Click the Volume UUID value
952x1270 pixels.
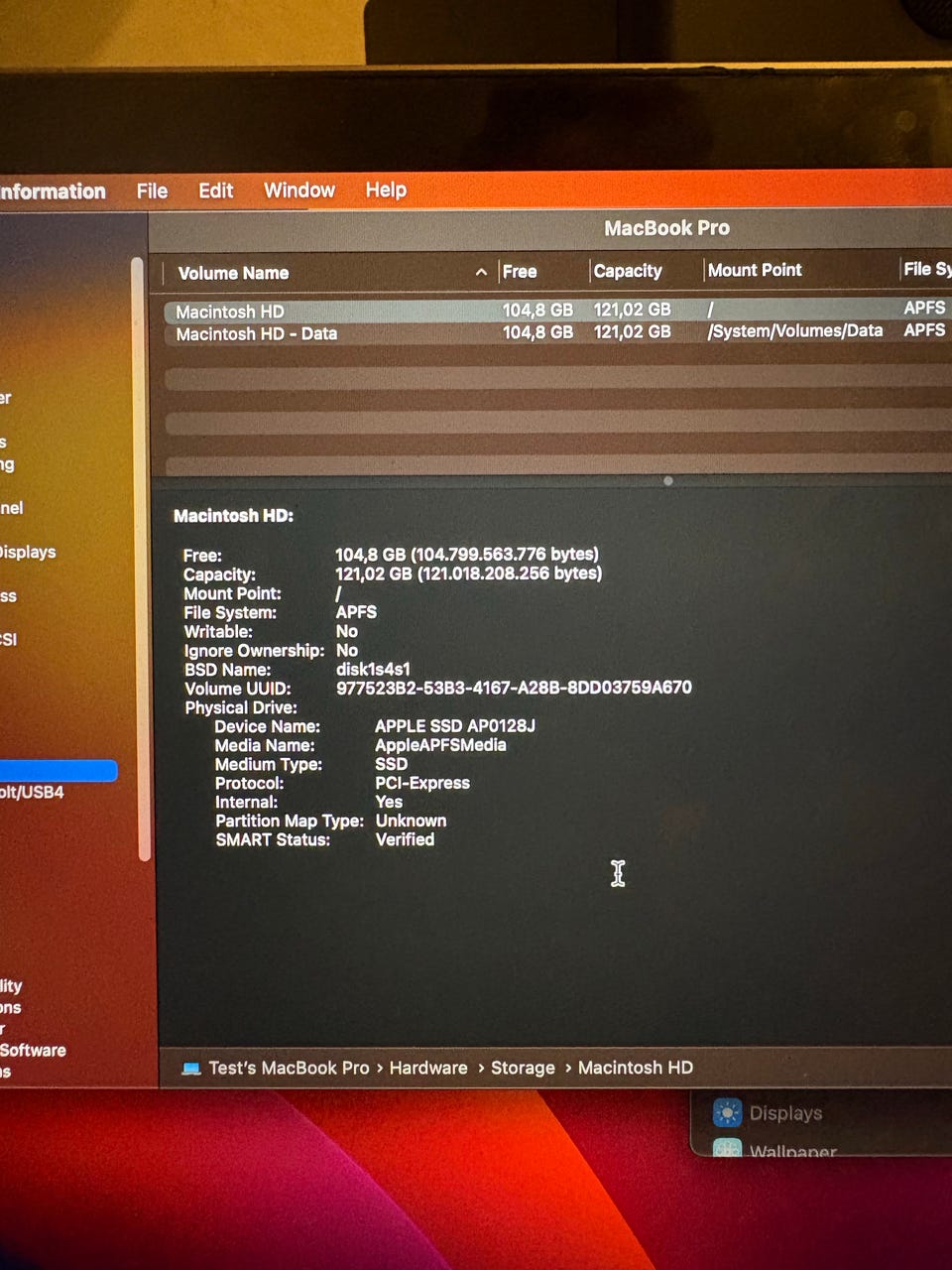point(514,687)
